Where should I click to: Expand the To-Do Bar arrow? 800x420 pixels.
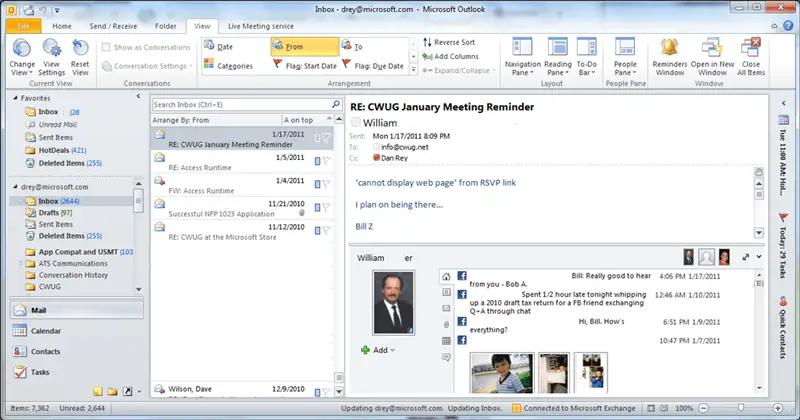point(784,103)
